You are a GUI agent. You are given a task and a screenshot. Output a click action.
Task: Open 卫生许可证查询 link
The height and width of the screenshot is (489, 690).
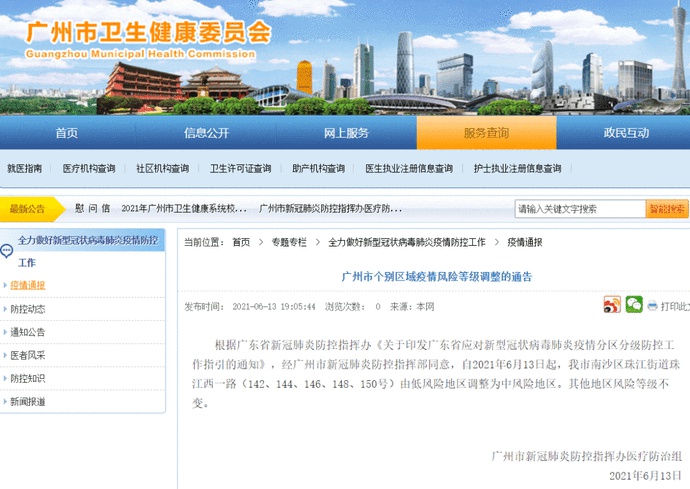click(240, 169)
